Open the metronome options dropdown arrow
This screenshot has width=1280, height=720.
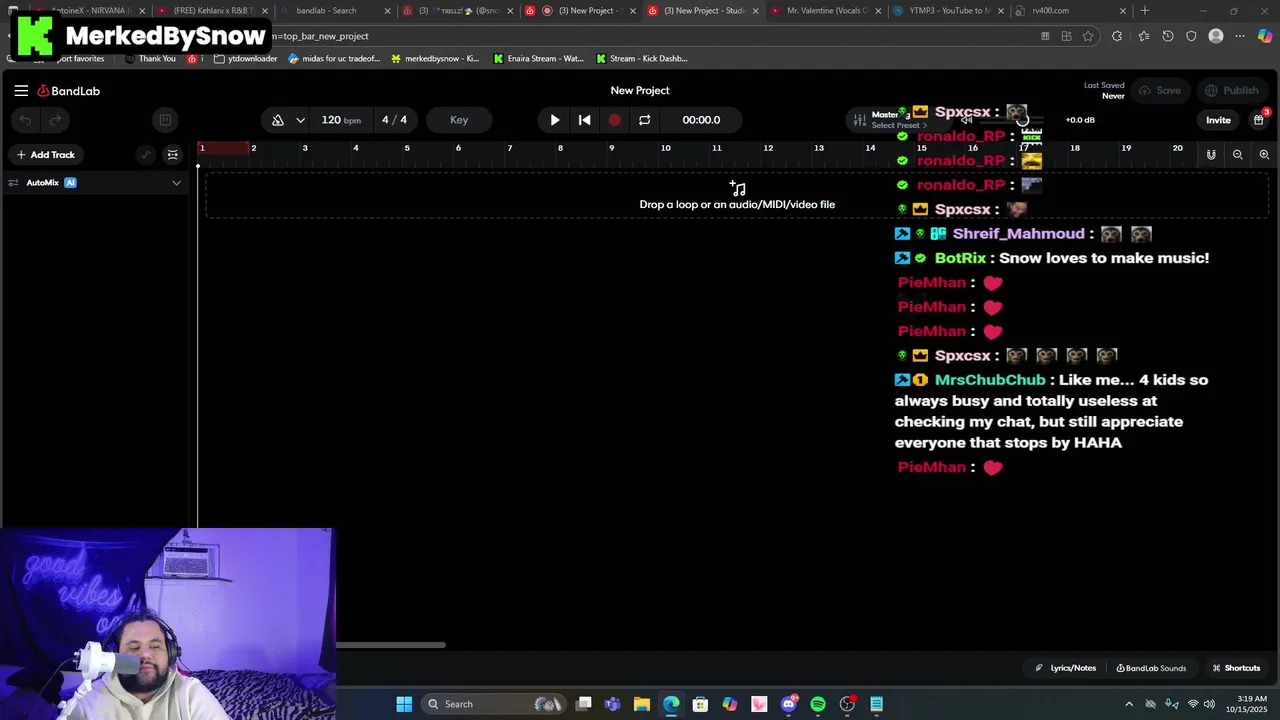pyautogui.click(x=300, y=120)
